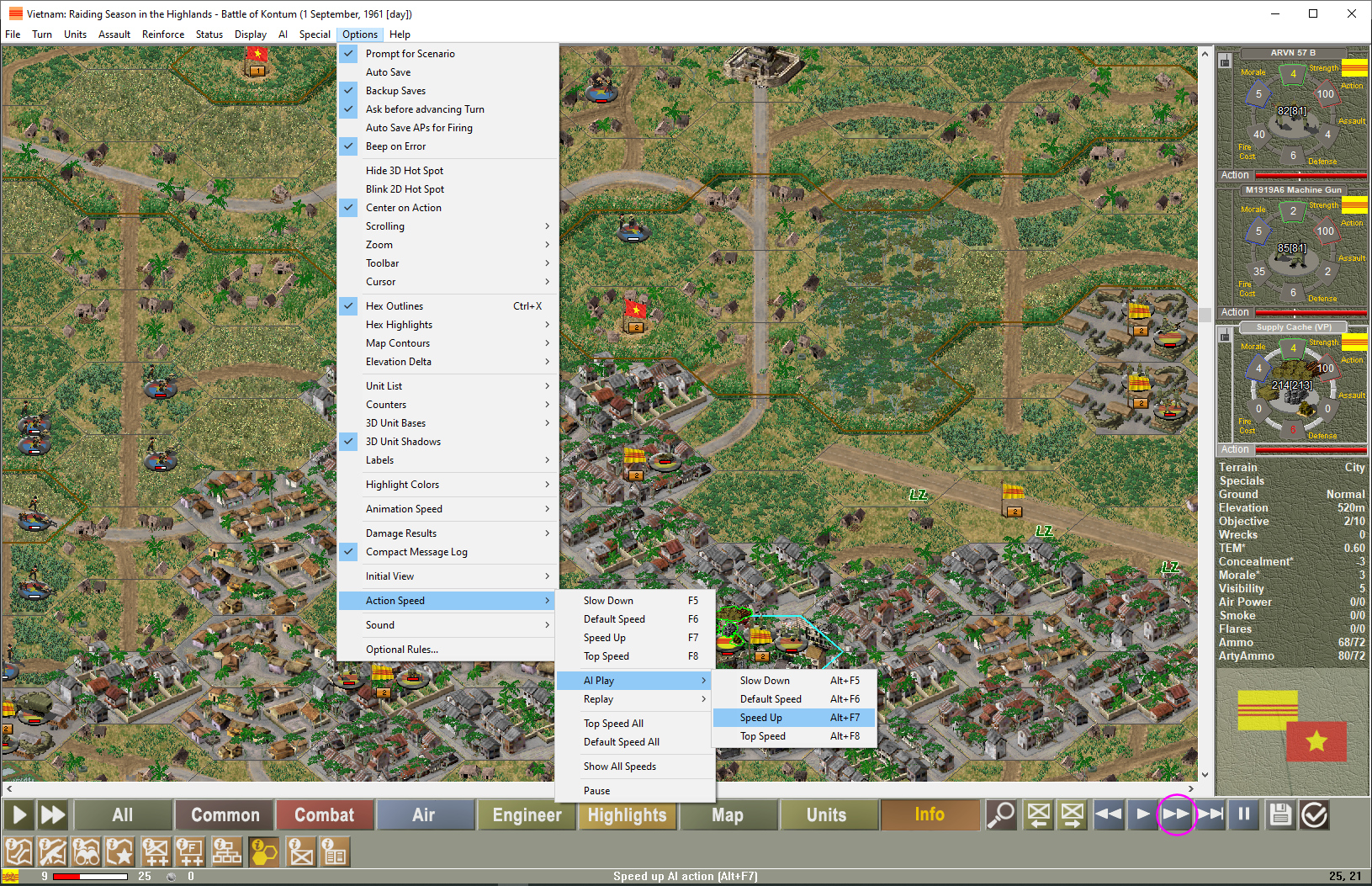Expand the Hex Highlights submenu
Screen dimensions: 1372x886
coord(448,324)
